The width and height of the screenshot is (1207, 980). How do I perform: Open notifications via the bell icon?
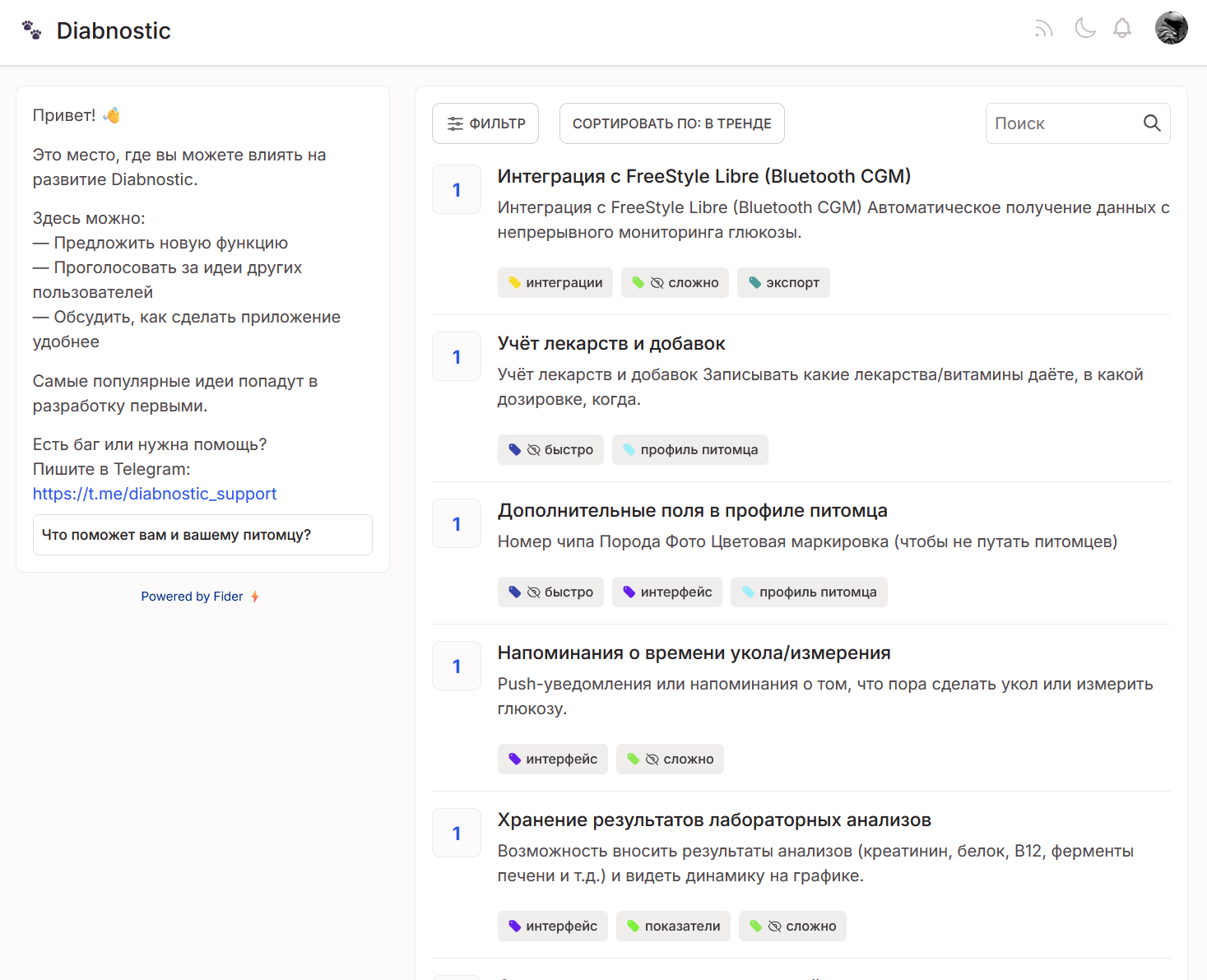coord(1121,29)
